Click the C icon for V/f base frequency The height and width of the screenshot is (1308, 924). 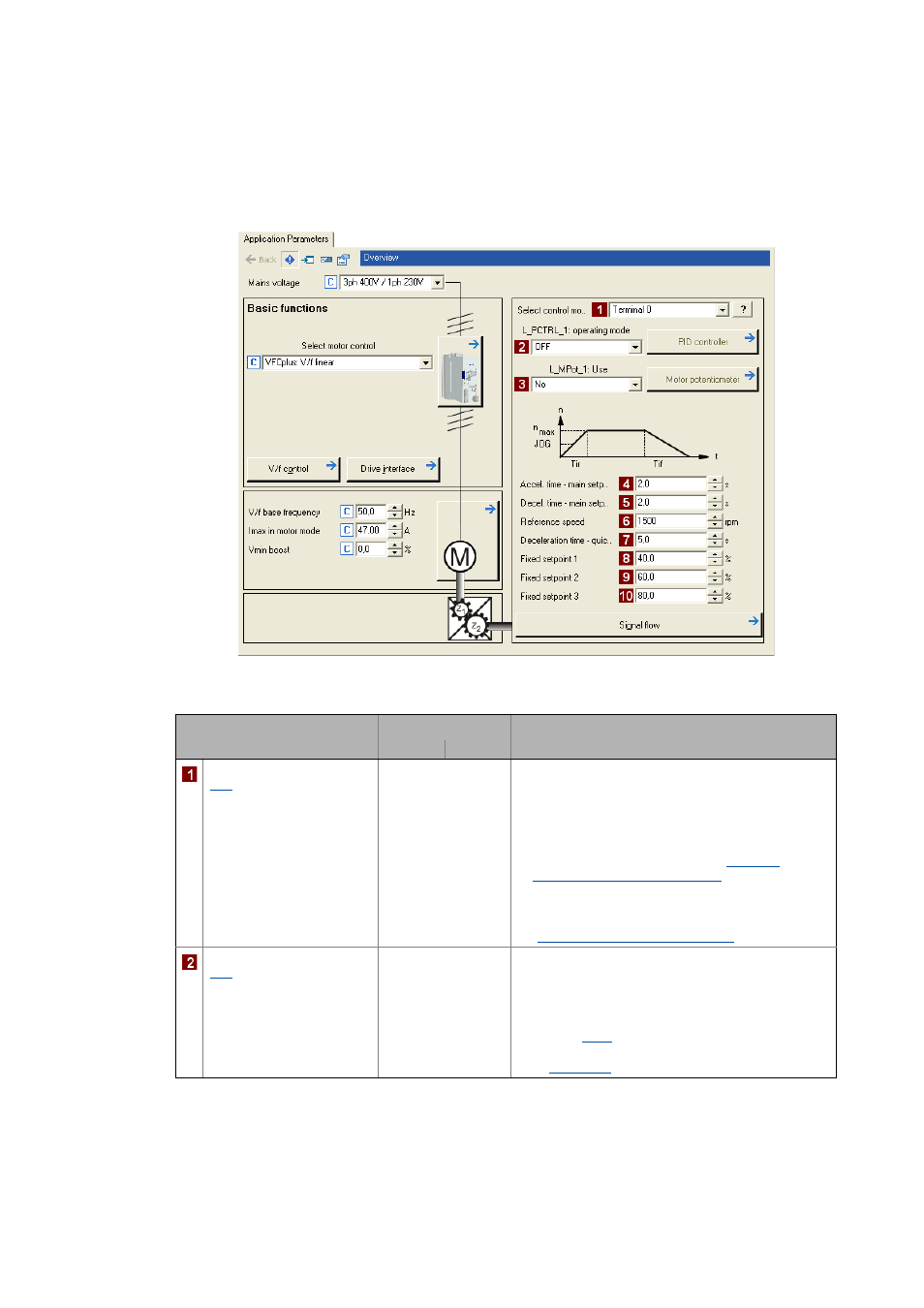346,512
